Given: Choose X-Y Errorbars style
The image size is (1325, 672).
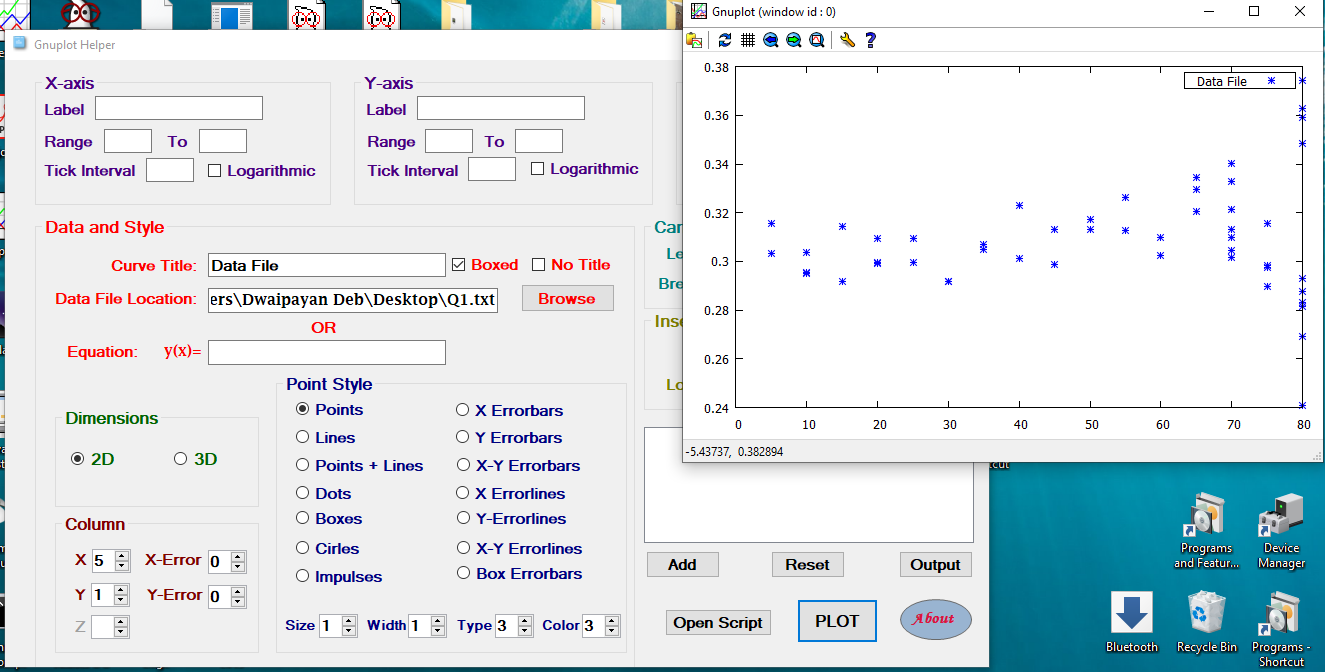Looking at the screenshot, I should click(462, 465).
